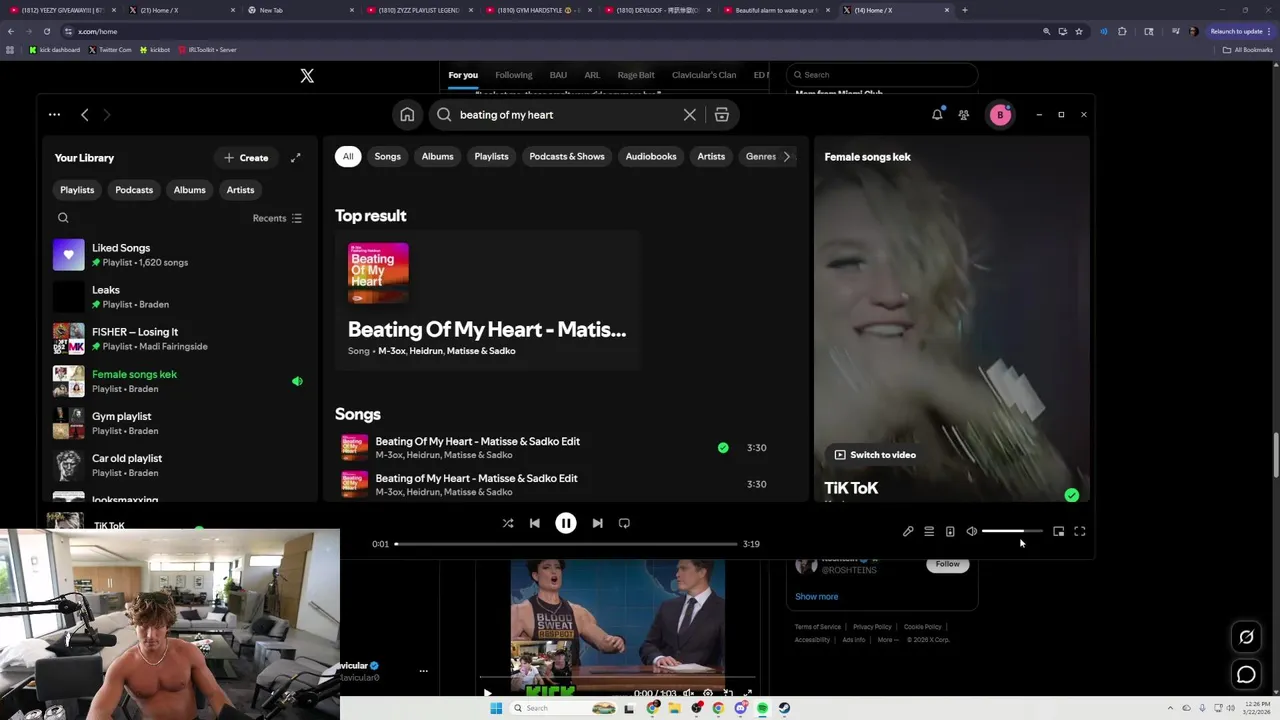
Task: Search in Your Library magnifier icon
Action: tap(63, 218)
